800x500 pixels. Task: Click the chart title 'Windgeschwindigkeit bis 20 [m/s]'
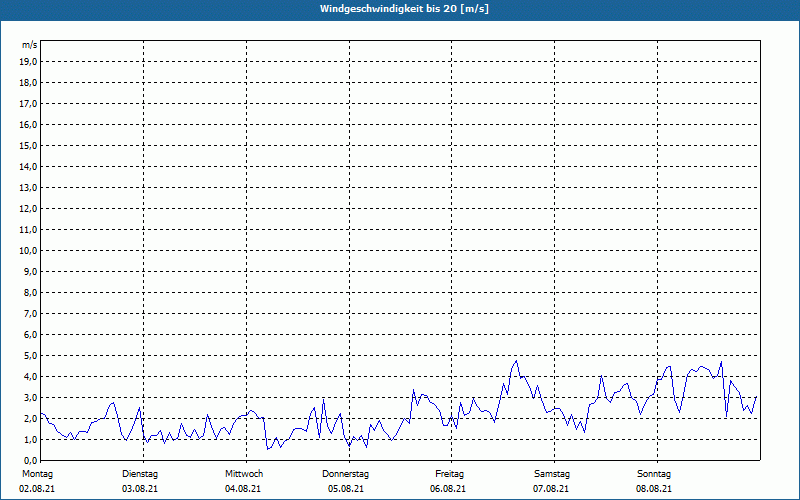point(404,9)
